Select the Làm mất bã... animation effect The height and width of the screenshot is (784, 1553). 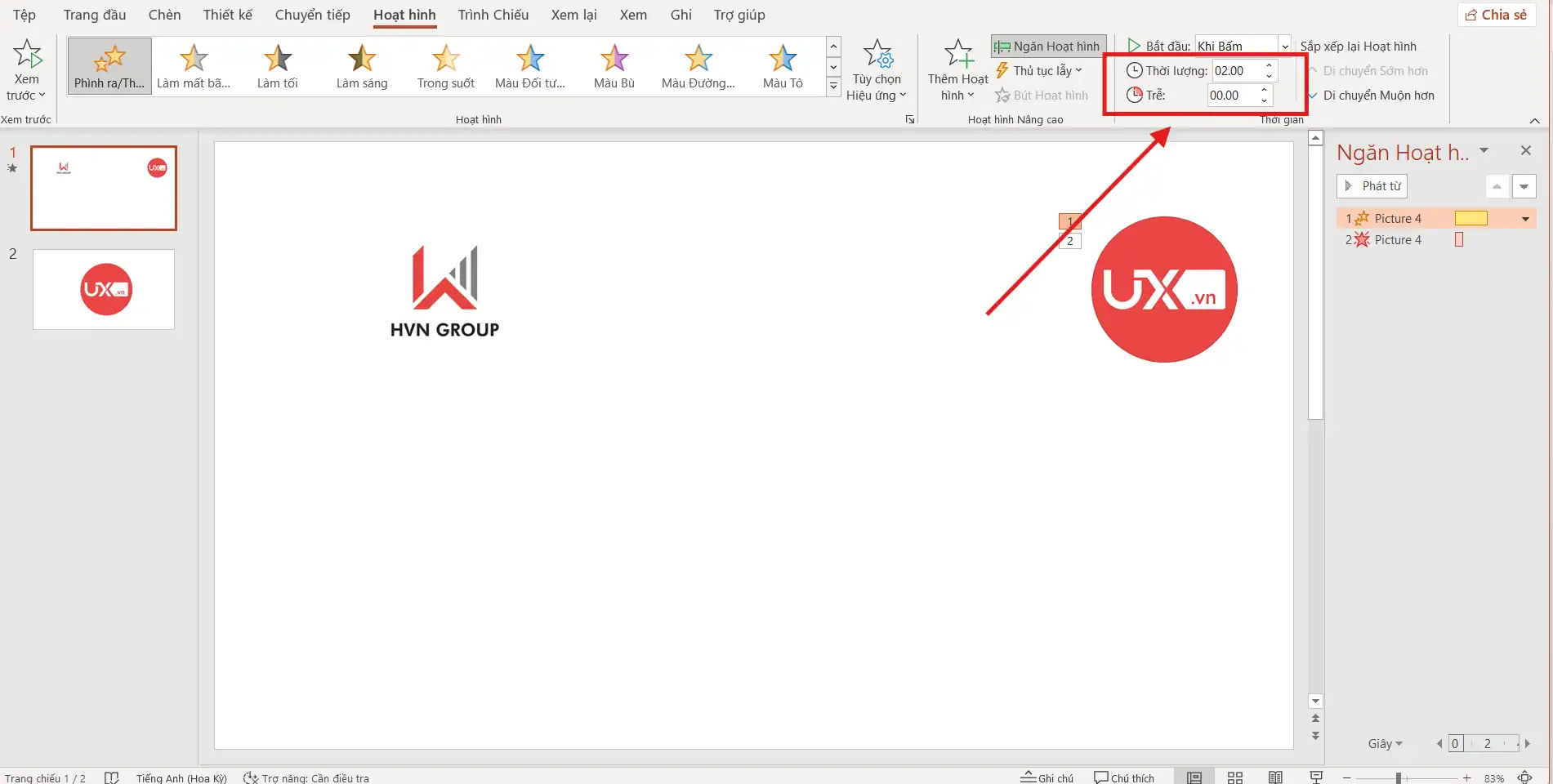pos(194,66)
